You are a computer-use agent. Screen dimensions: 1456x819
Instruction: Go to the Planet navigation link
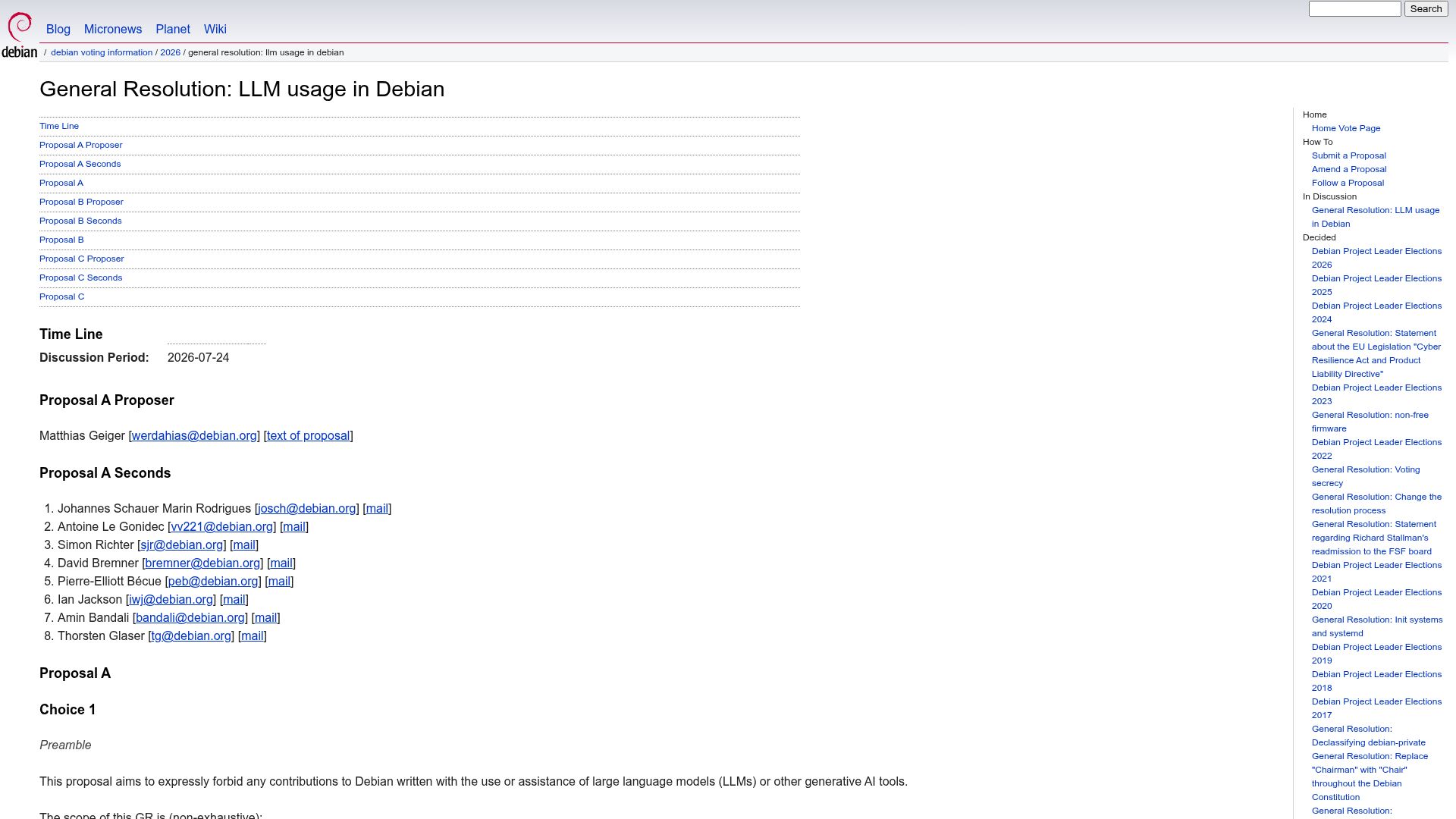point(173,29)
